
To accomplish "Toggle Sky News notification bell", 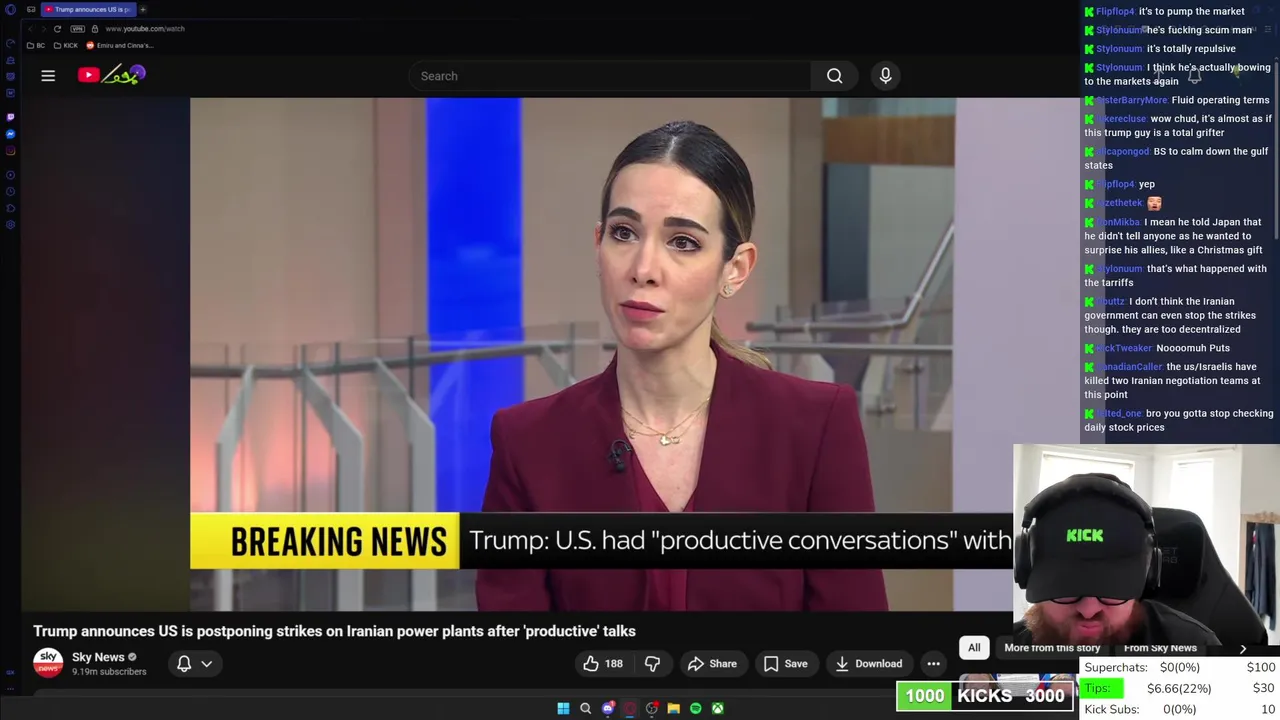I will [x=184, y=663].
